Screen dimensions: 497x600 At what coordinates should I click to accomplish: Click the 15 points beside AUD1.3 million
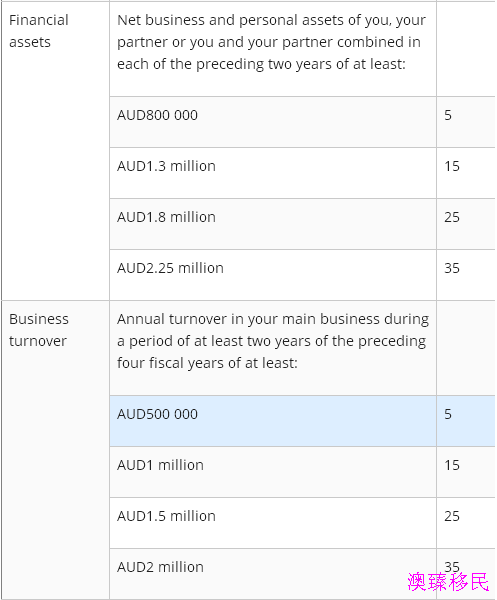(x=452, y=166)
